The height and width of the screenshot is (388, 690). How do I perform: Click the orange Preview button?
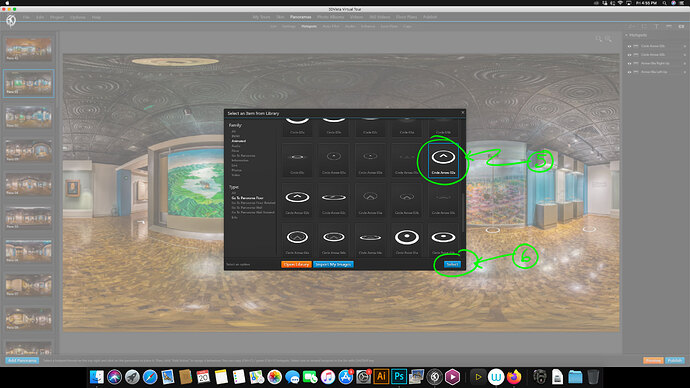(653, 360)
